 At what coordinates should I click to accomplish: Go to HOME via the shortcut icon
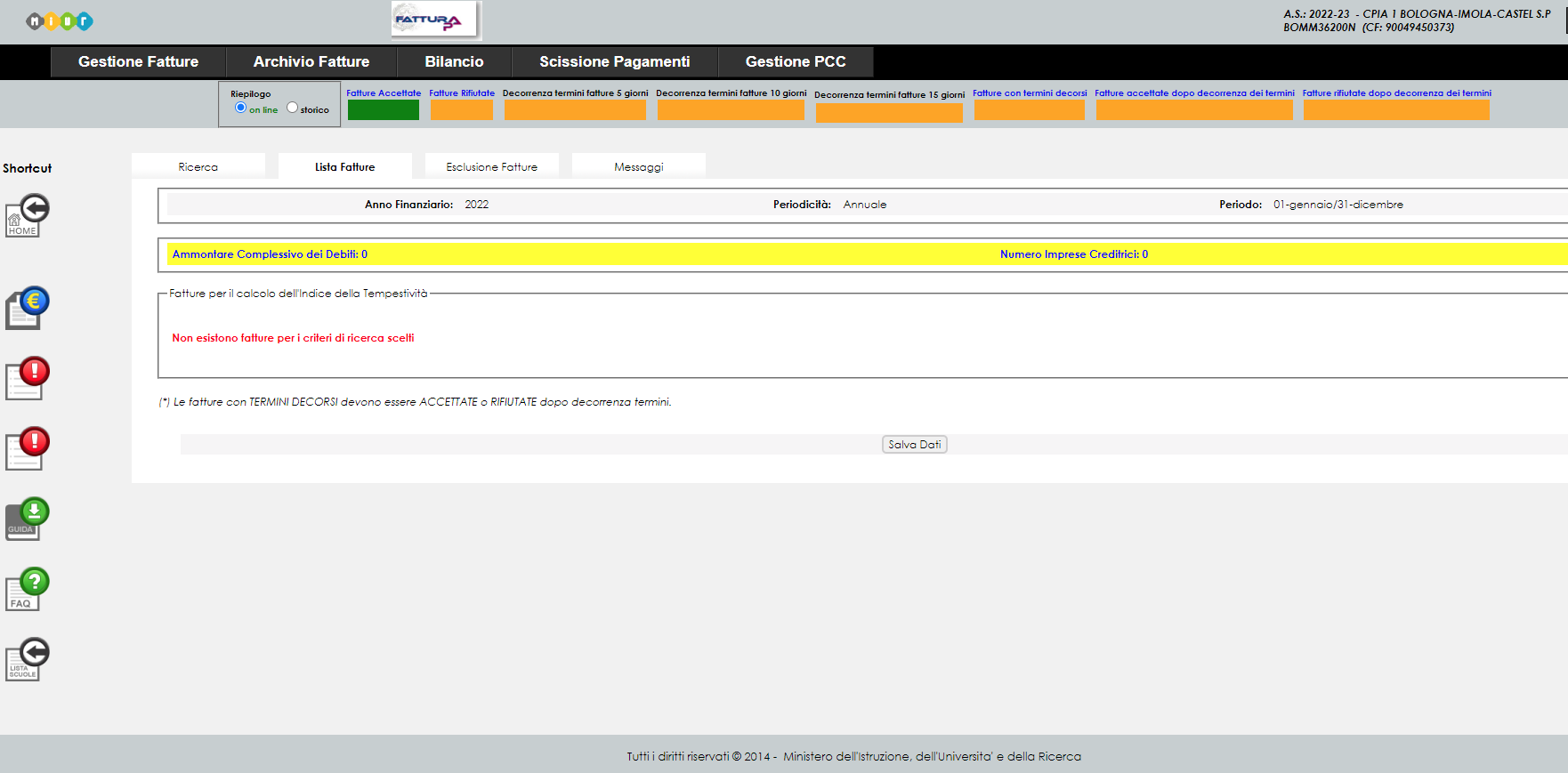tap(28, 216)
